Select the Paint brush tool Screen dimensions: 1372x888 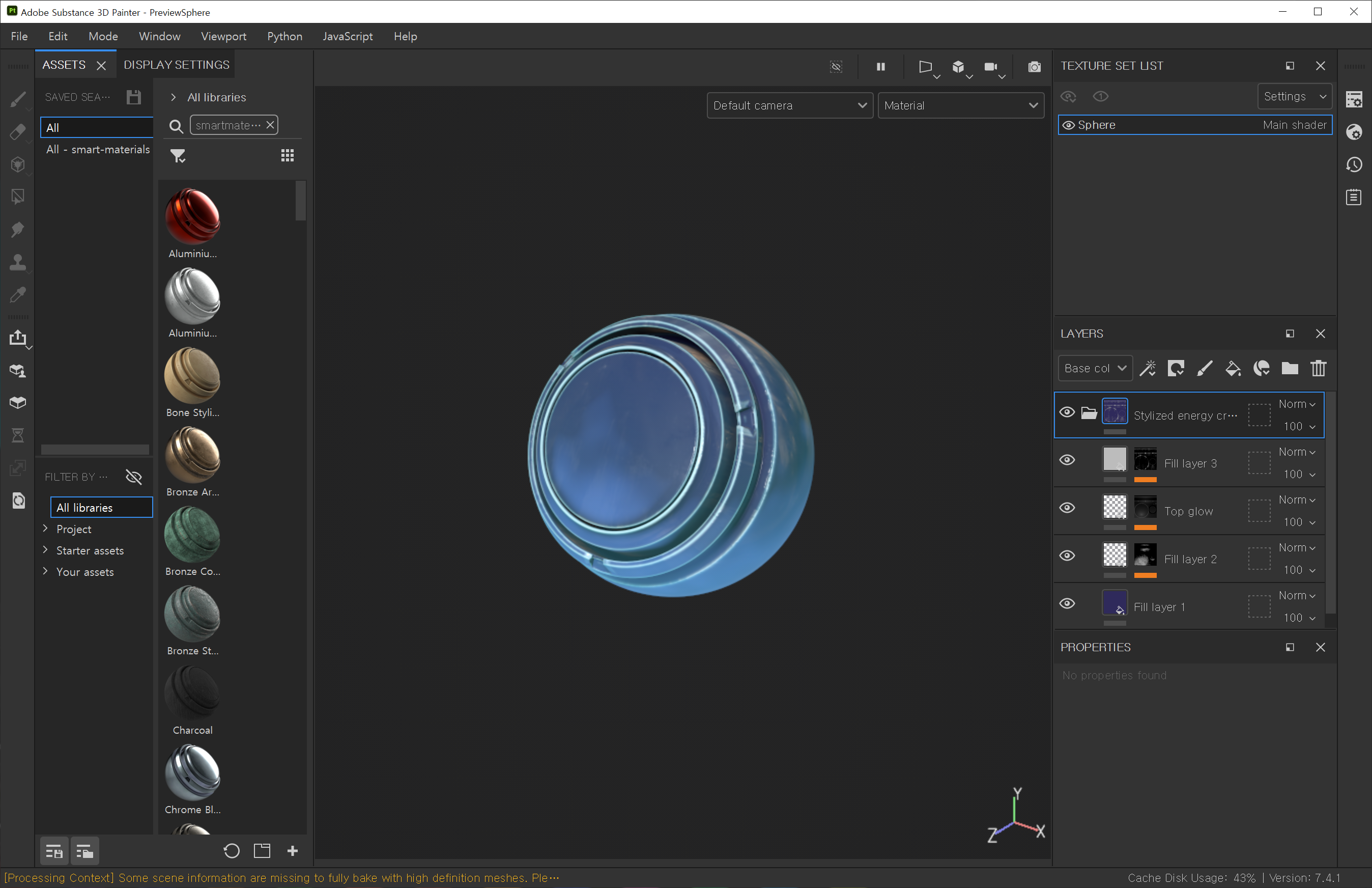click(x=18, y=99)
